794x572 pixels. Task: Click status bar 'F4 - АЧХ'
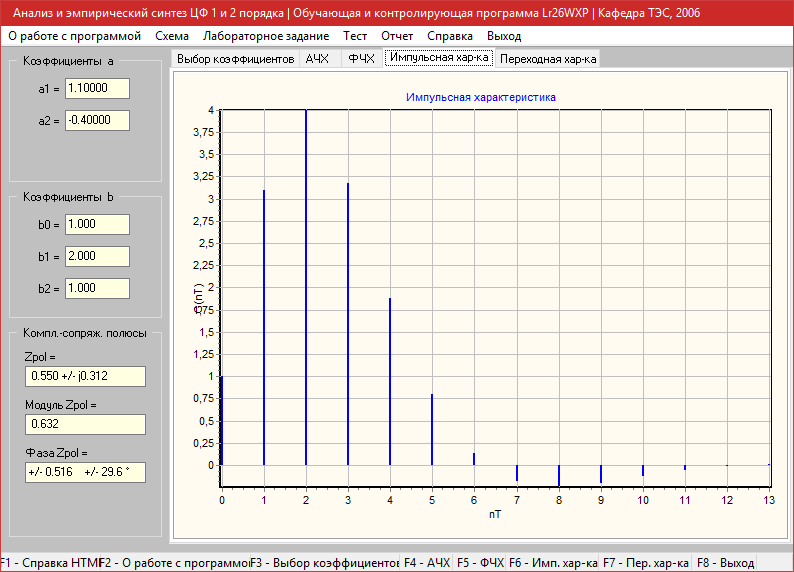pyautogui.click(x=427, y=563)
